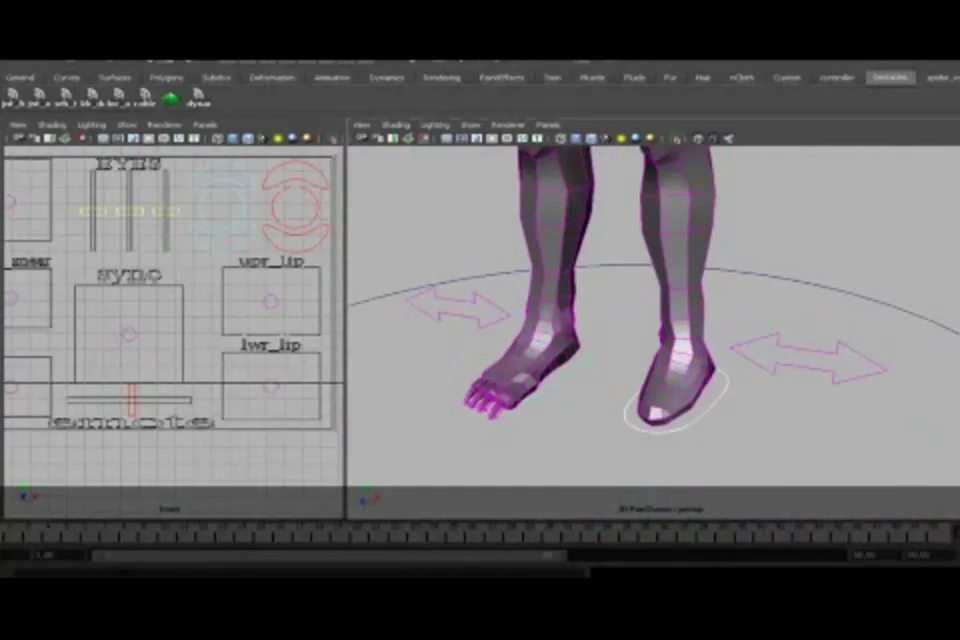The width and height of the screenshot is (960, 640).
Task: Open View menu in the front panel
Action: [18, 125]
